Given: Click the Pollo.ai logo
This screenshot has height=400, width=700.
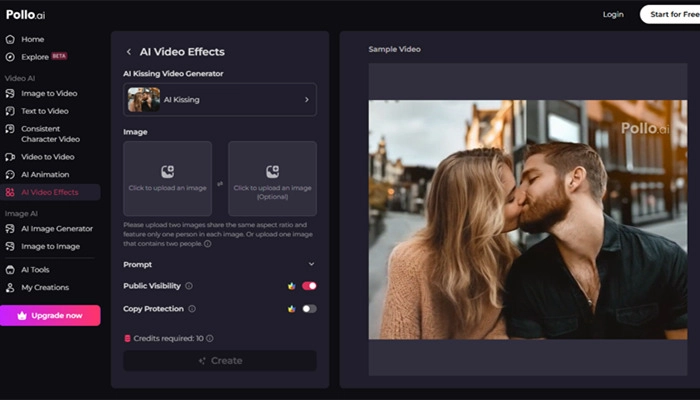Looking at the screenshot, I should 25,15.
